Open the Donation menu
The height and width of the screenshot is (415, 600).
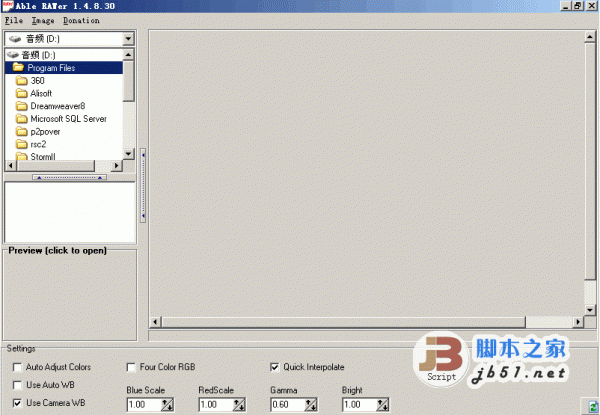[81, 21]
